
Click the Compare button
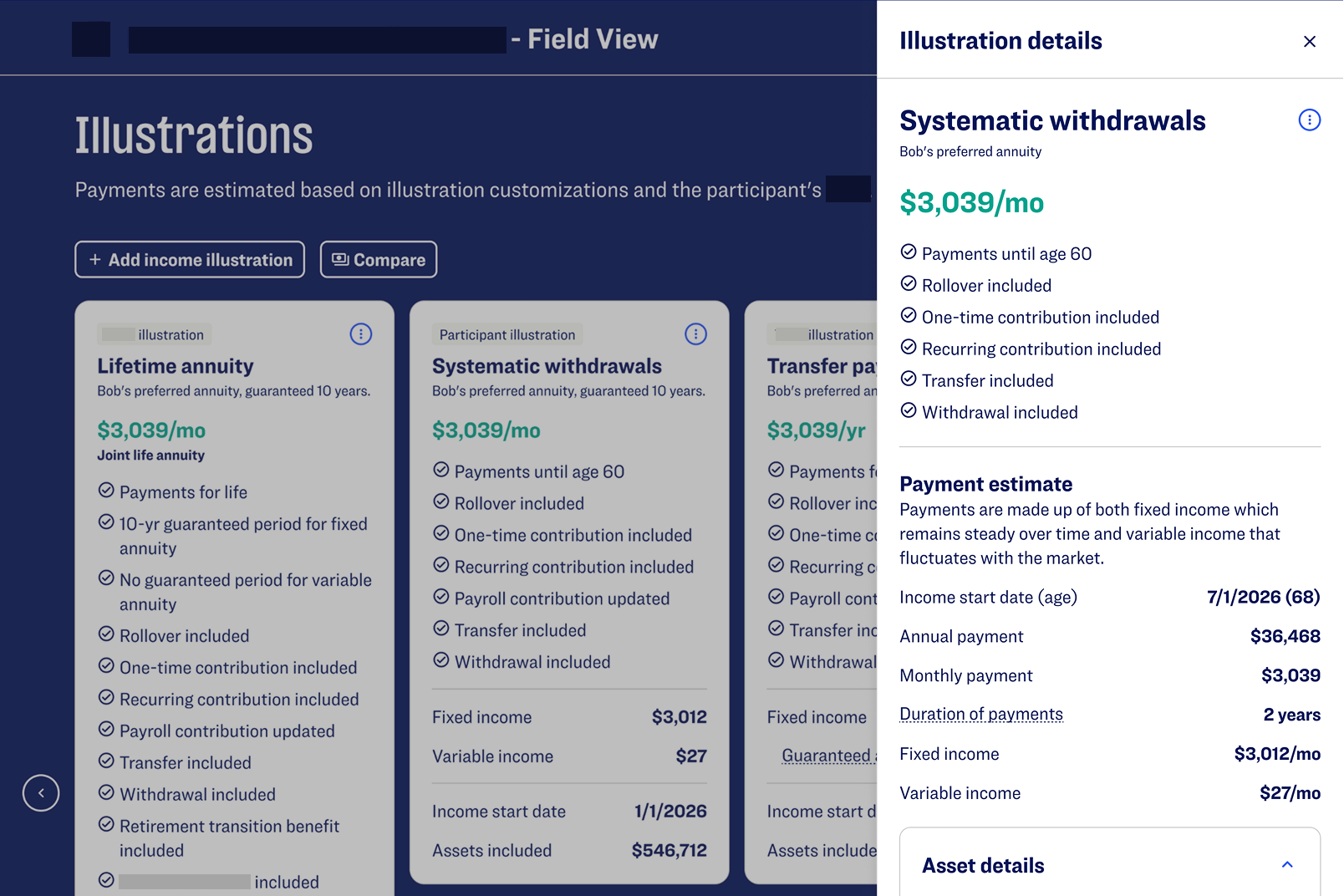[x=379, y=260]
